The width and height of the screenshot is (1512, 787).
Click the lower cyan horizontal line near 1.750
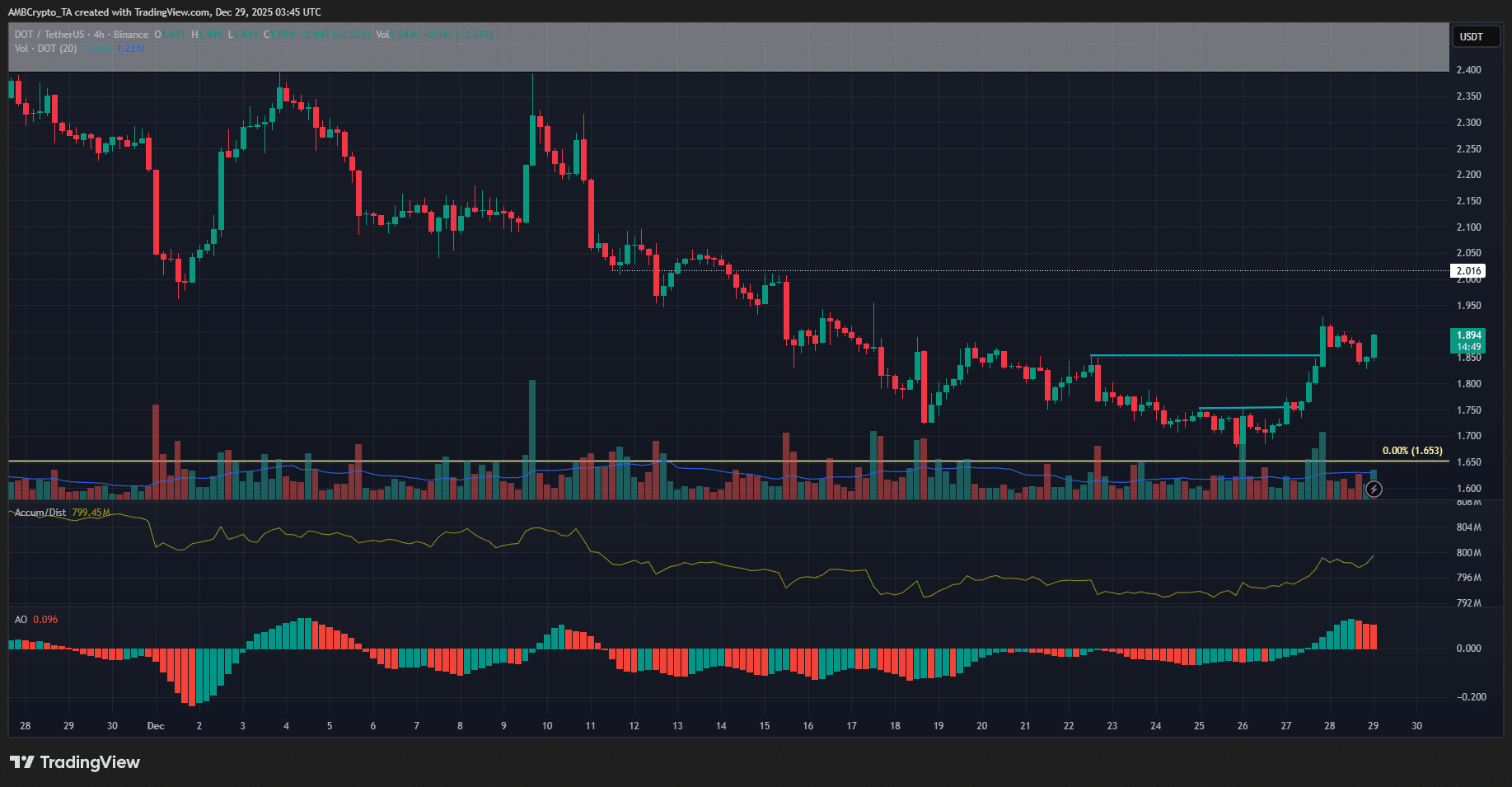point(1240,408)
